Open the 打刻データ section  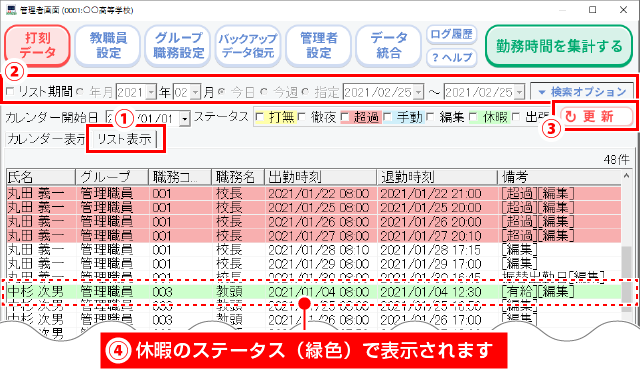coord(38,45)
